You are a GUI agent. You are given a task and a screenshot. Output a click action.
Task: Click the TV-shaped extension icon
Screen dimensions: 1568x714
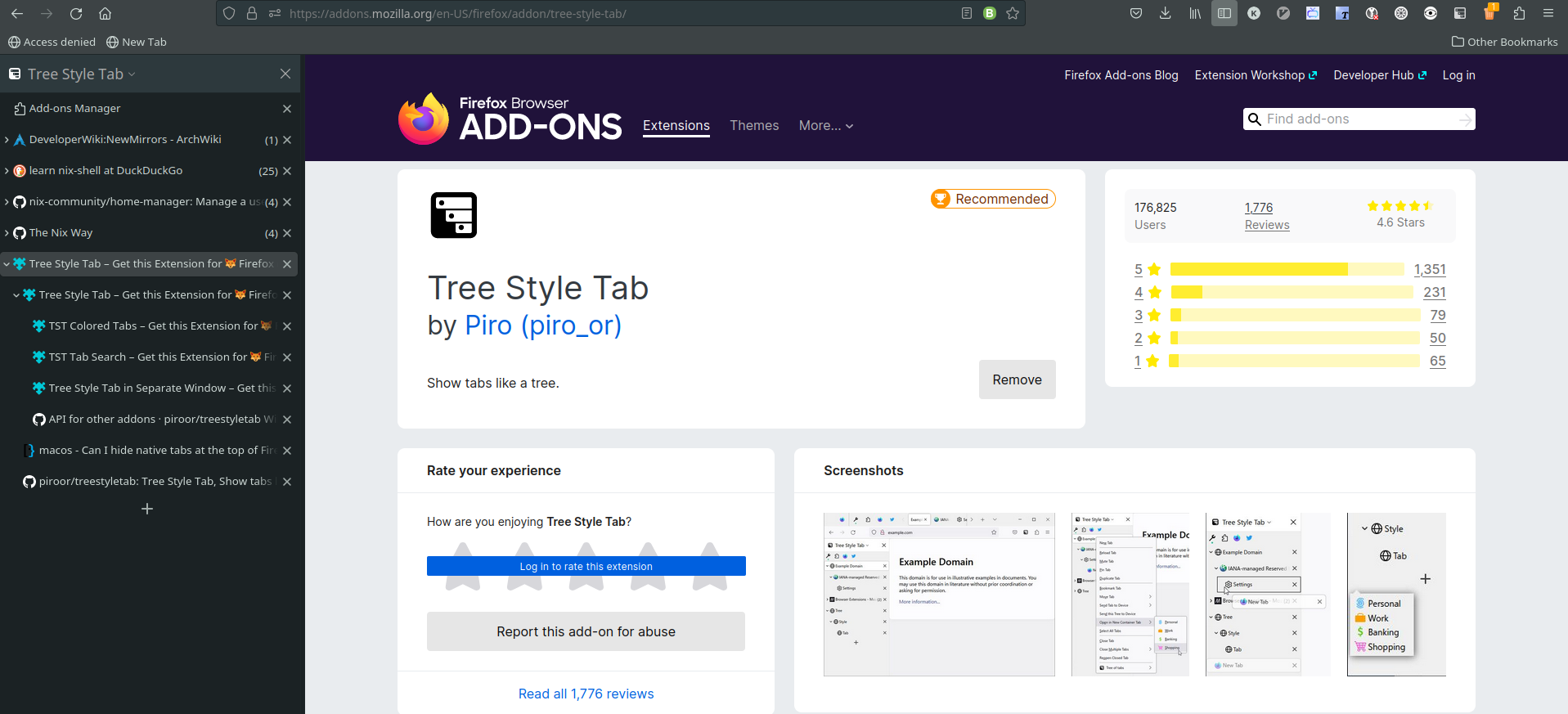pyautogui.click(x=1313, y=13)
